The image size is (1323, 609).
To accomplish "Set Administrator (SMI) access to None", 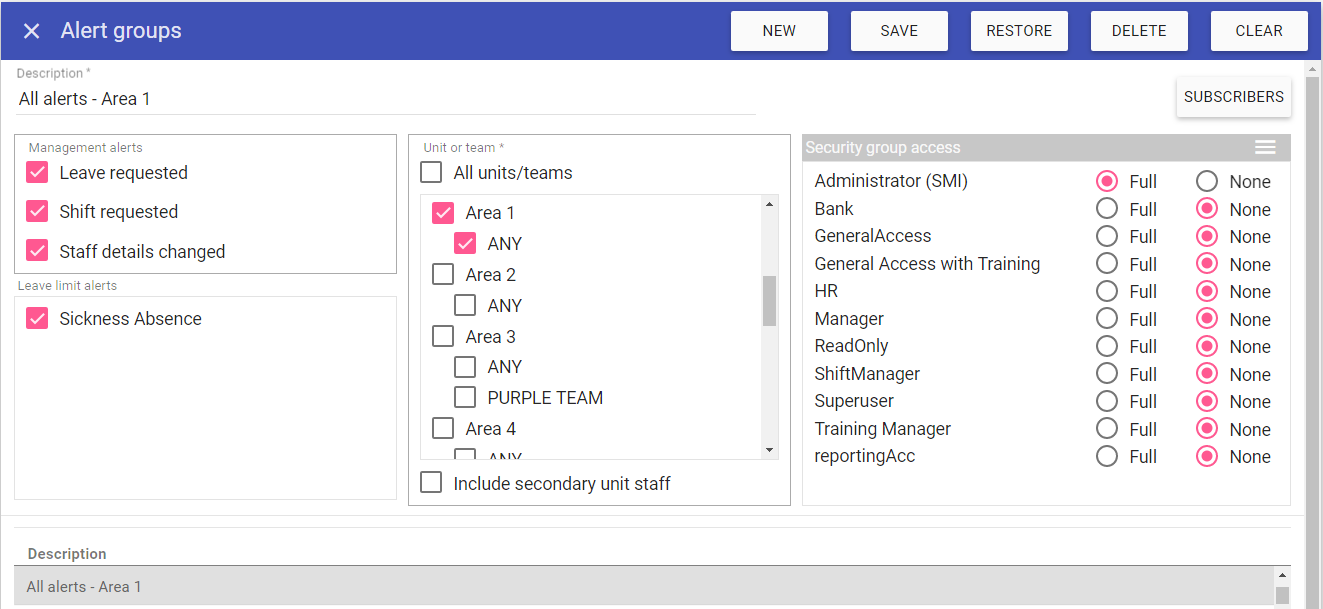I will point(1207,182).
